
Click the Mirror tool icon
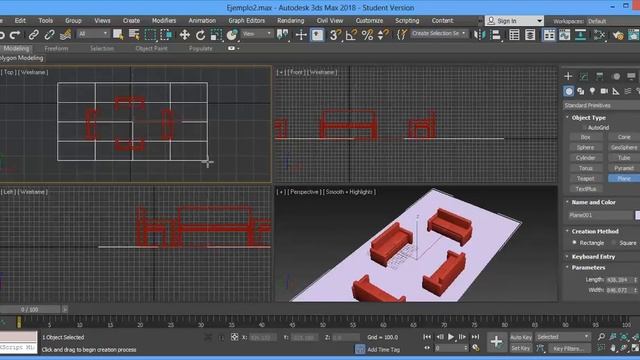[479, 35]
